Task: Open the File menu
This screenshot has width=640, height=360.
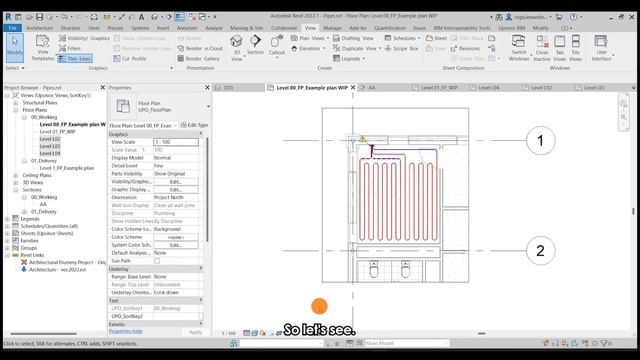Action: tap(13, 28)
